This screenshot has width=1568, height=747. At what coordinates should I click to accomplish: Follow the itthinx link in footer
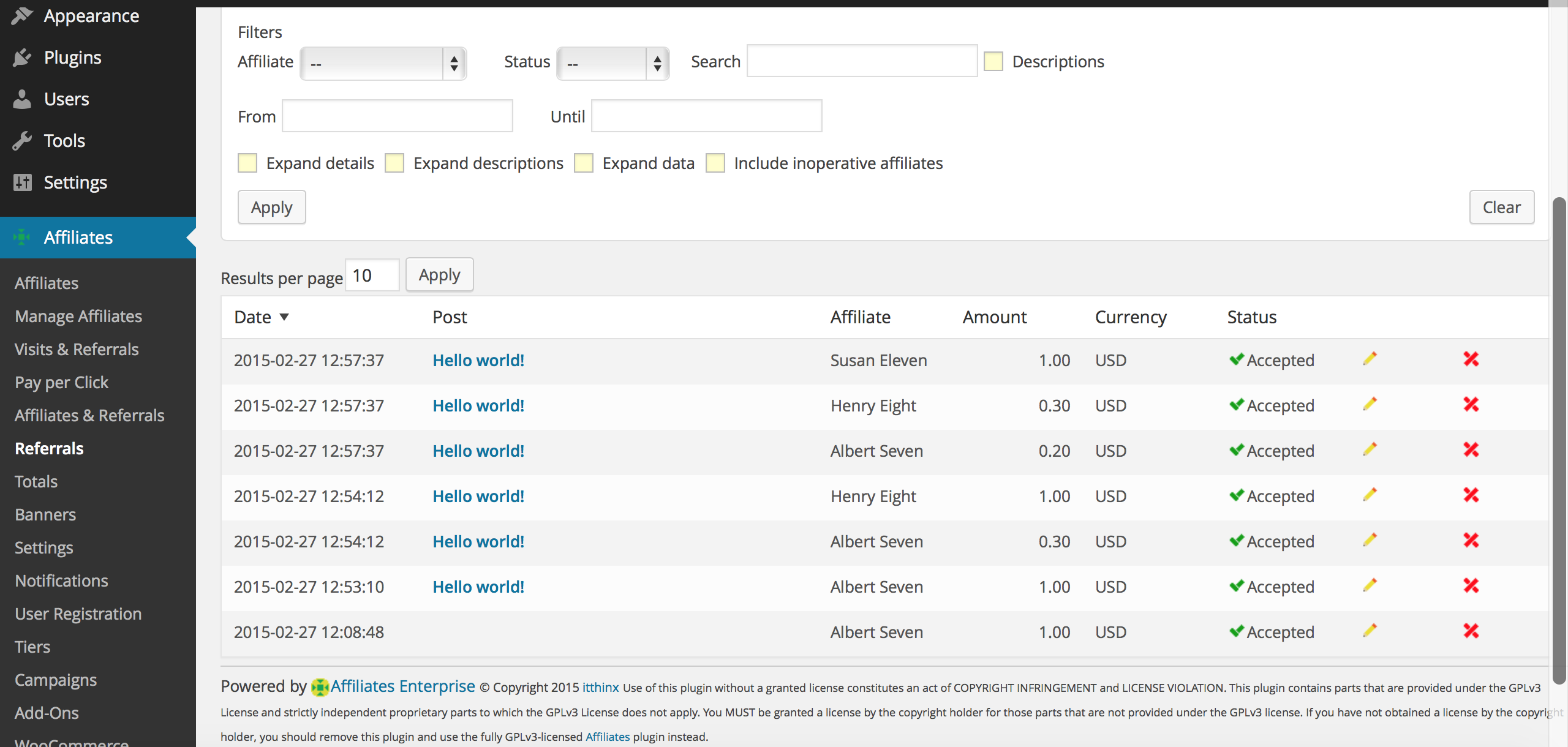tap(600, 687)
